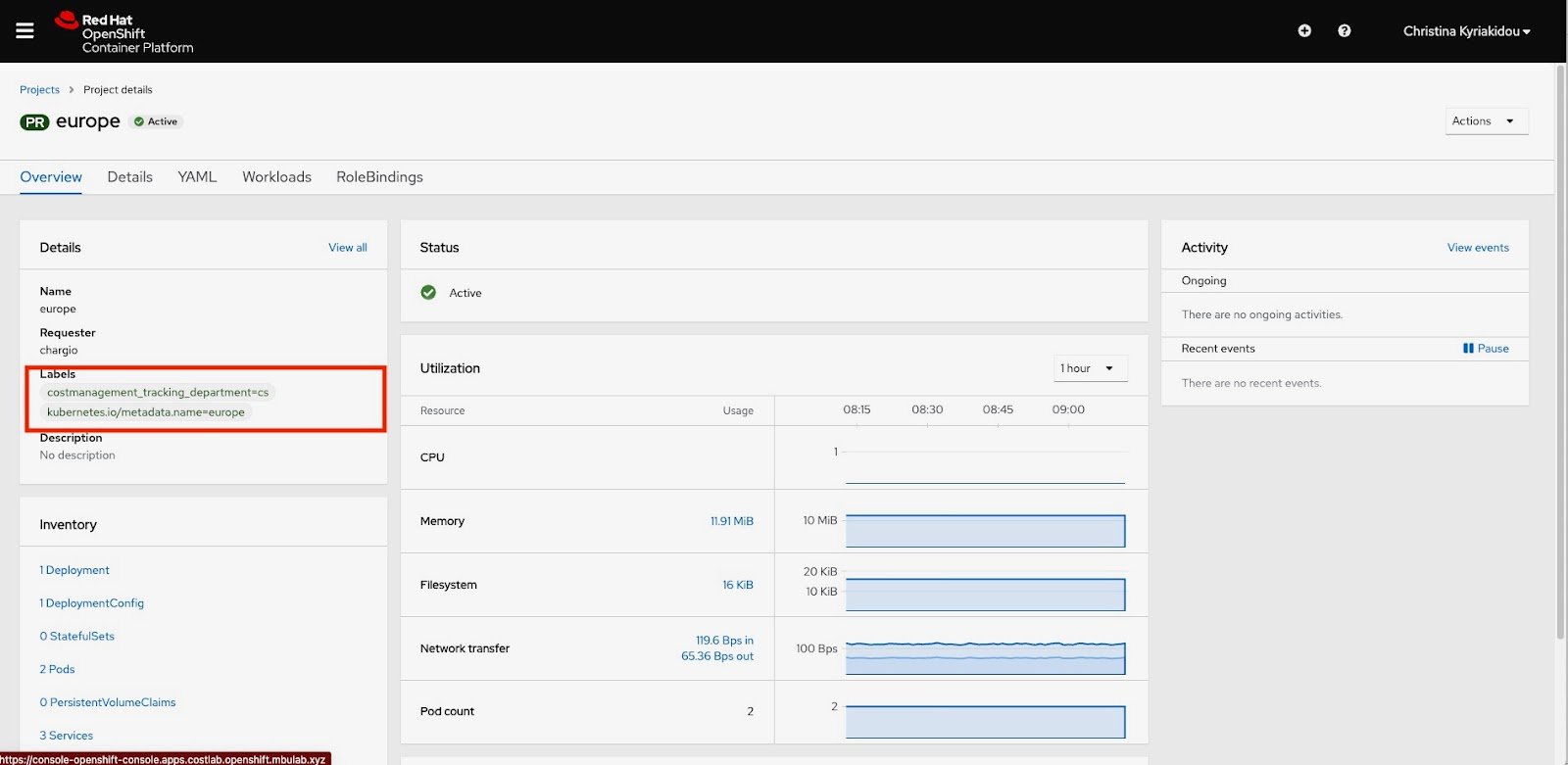Click the green check icon in Status
Viewport: 1568px width, 765px height.
click(428, 293)
